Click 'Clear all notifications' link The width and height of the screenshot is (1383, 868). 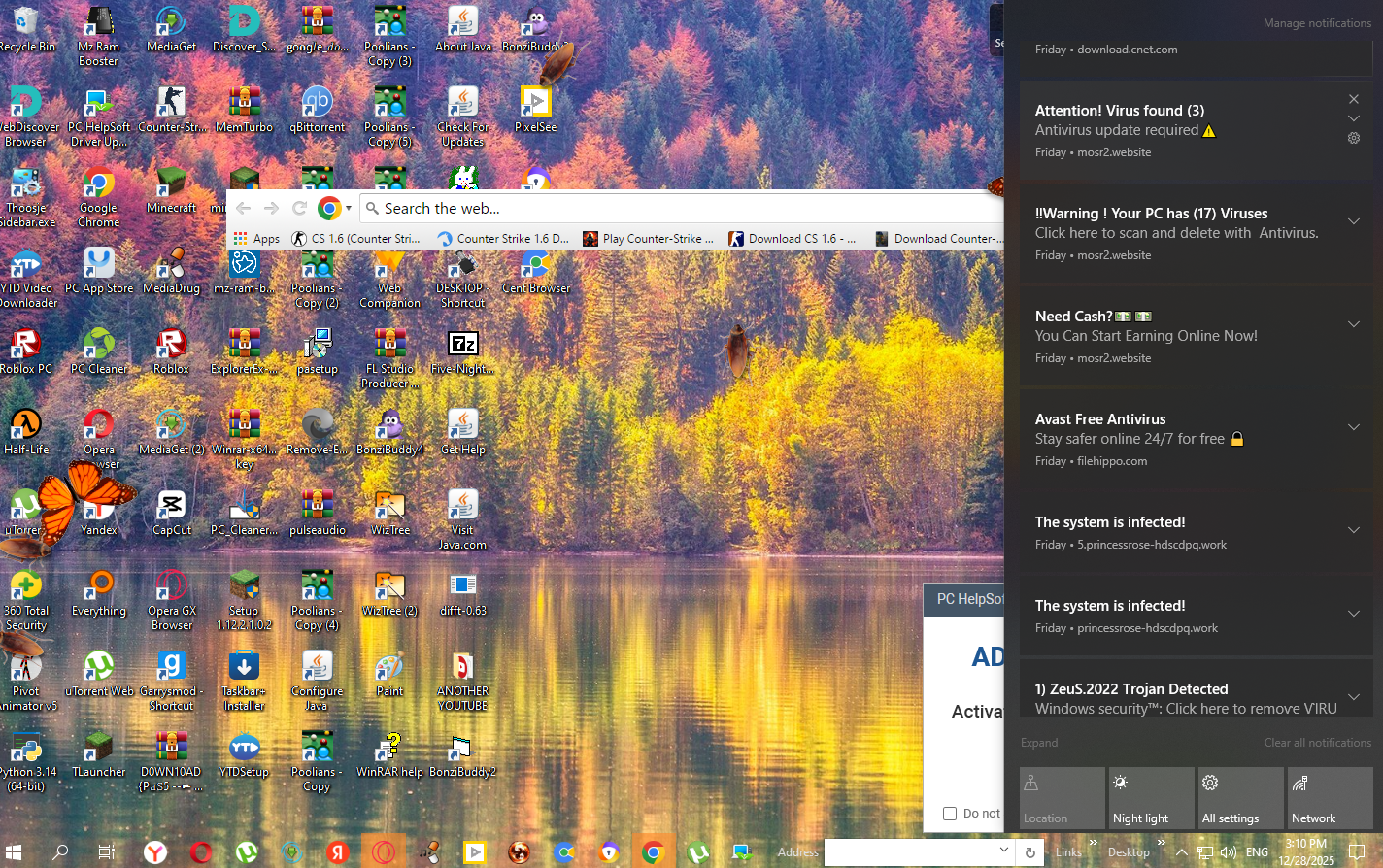(x=1317, y=743)
